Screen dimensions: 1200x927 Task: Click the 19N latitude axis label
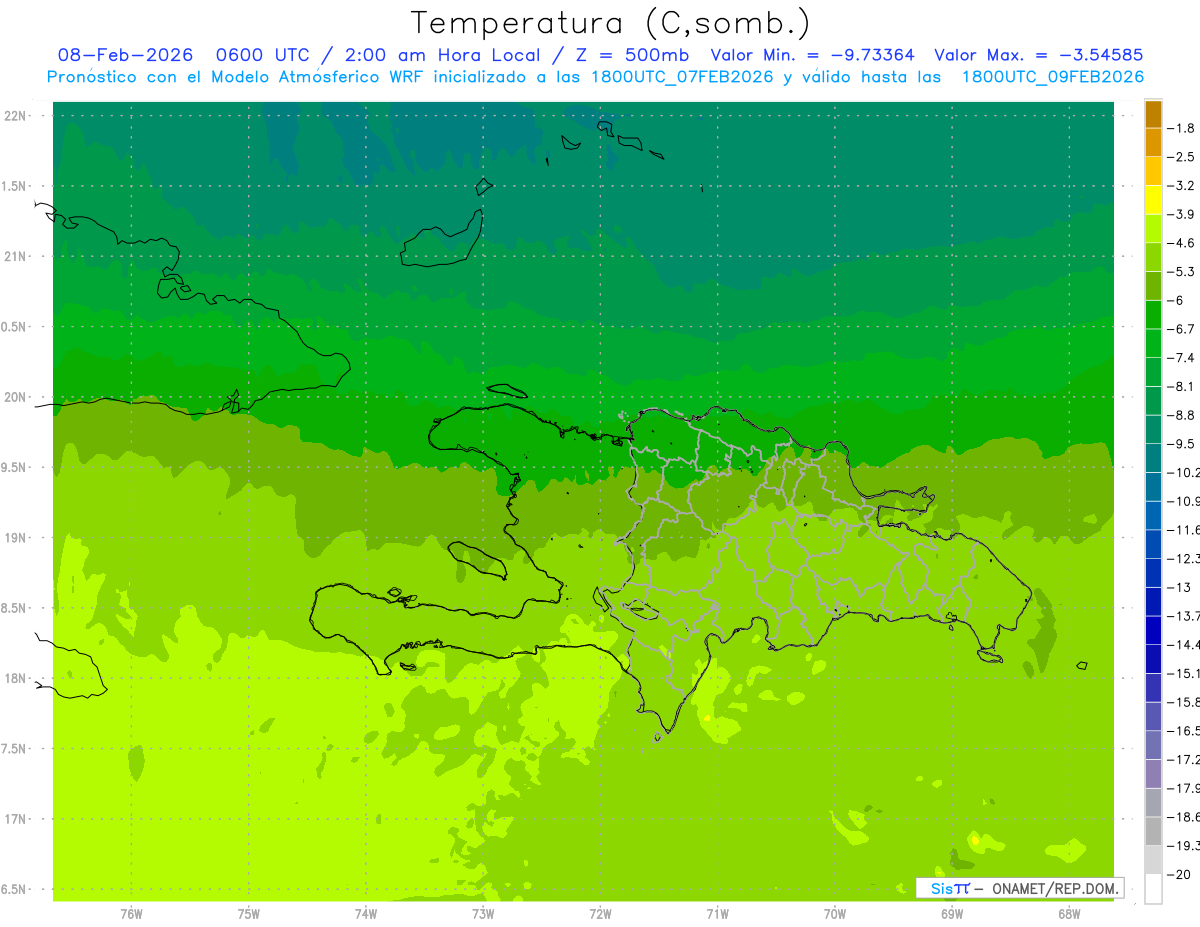[x=15, y=538]
